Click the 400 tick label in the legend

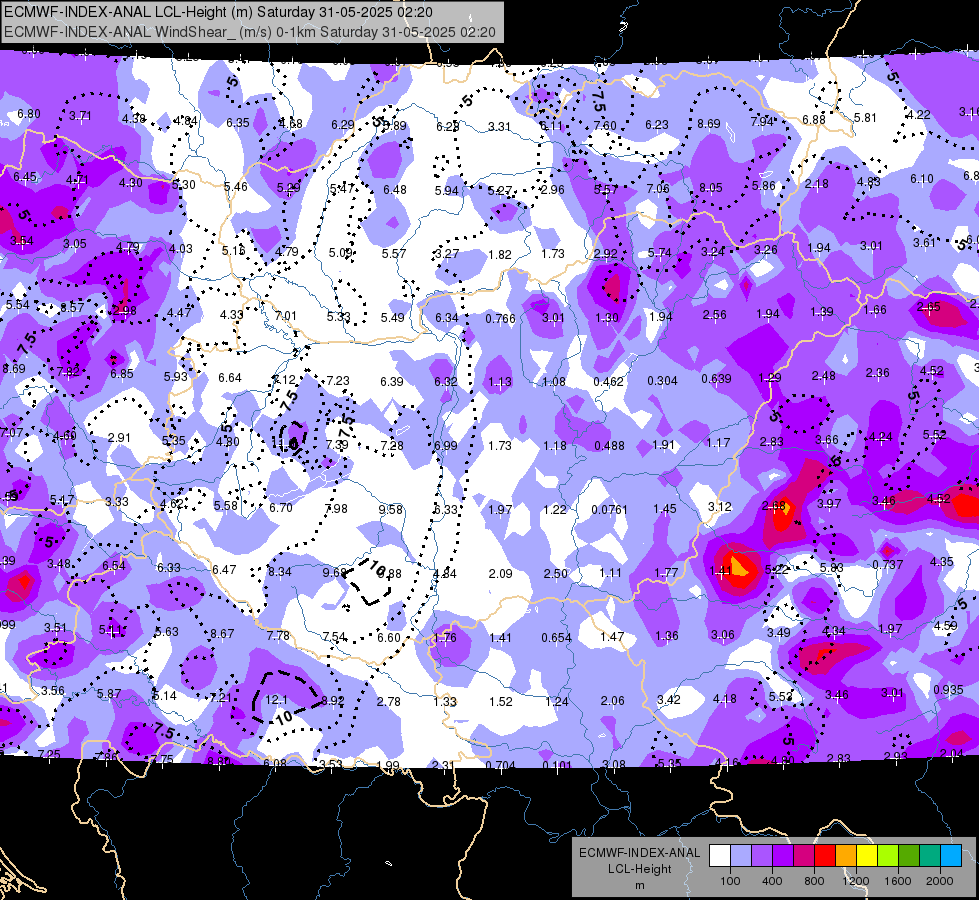point(772,881)
